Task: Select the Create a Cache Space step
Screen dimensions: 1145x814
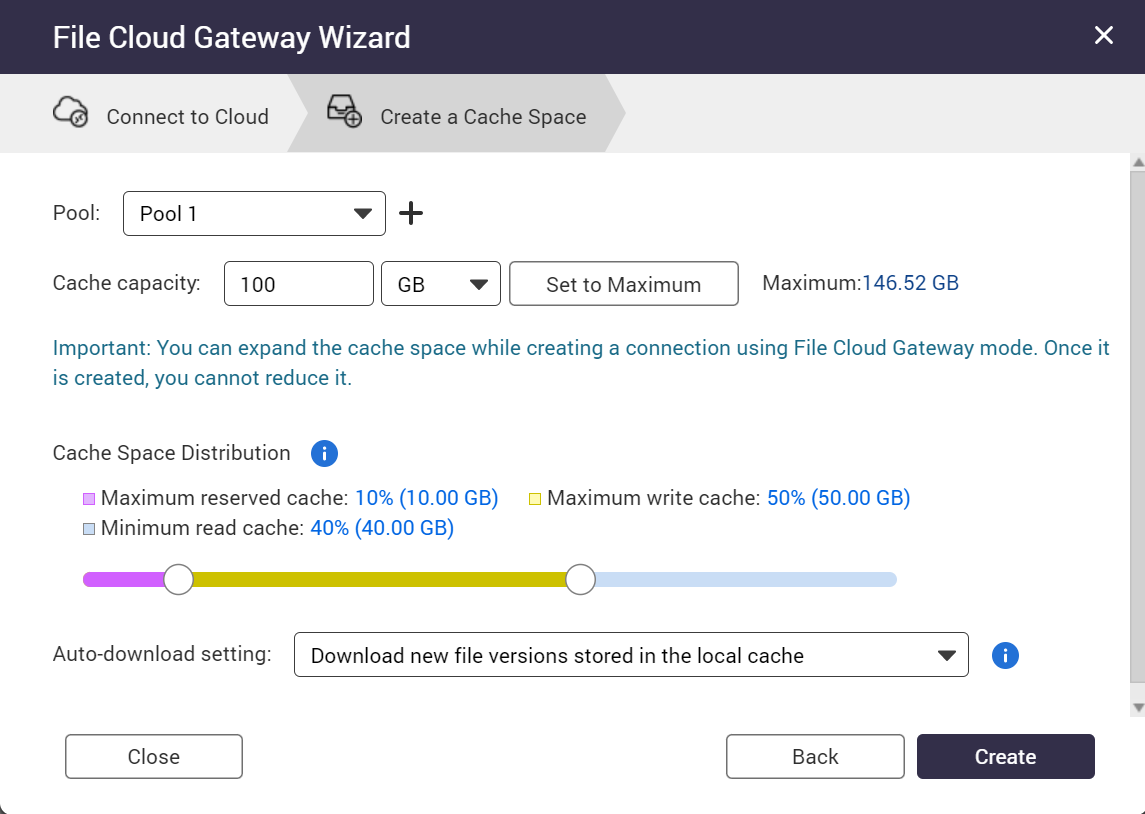Action: 456,113
